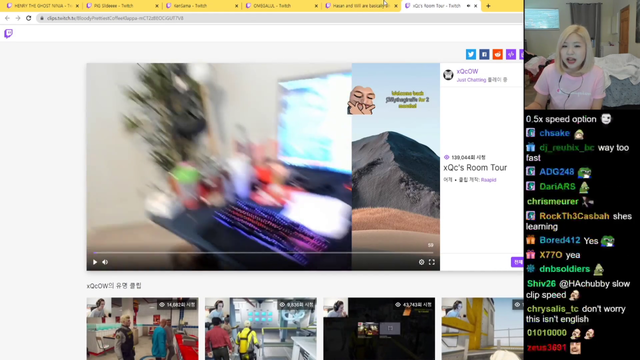This screenshot has width=640, height=360.
Task: Go back in the browser
Action: [7, 18]
